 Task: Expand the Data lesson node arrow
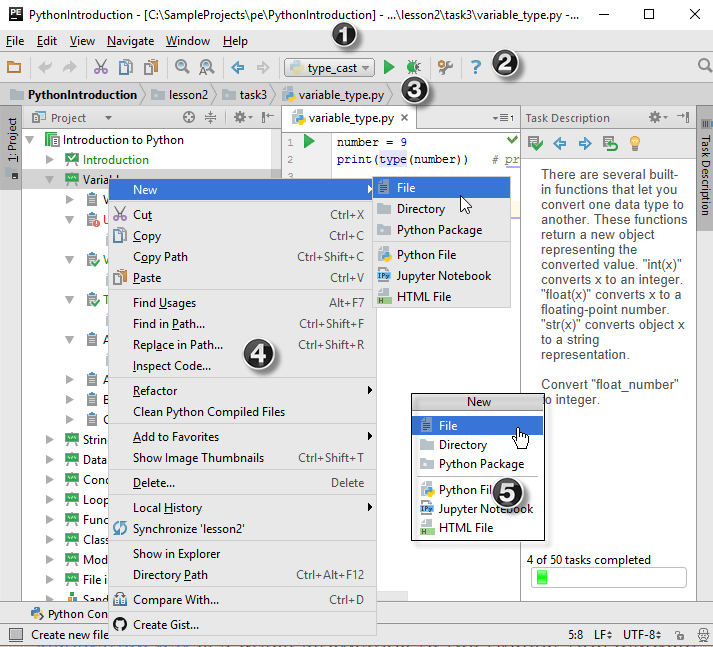[50, 459]
